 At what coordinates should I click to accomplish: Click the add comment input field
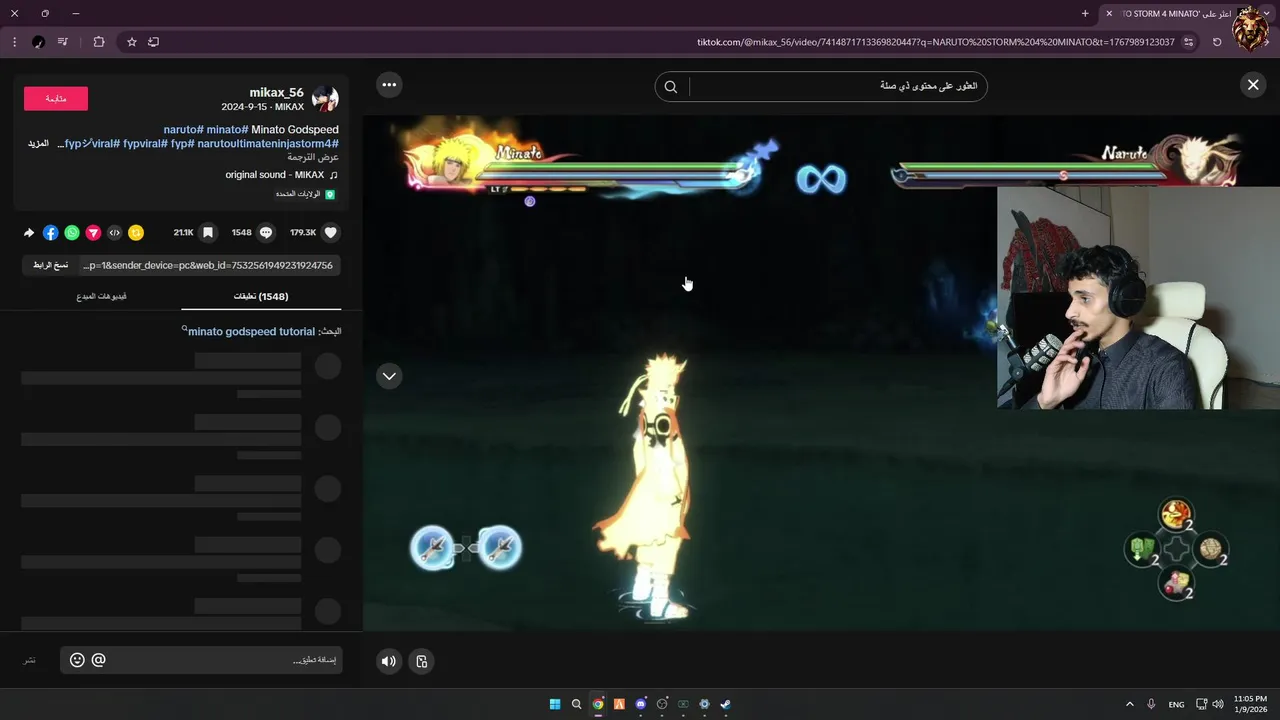(200, 660)
